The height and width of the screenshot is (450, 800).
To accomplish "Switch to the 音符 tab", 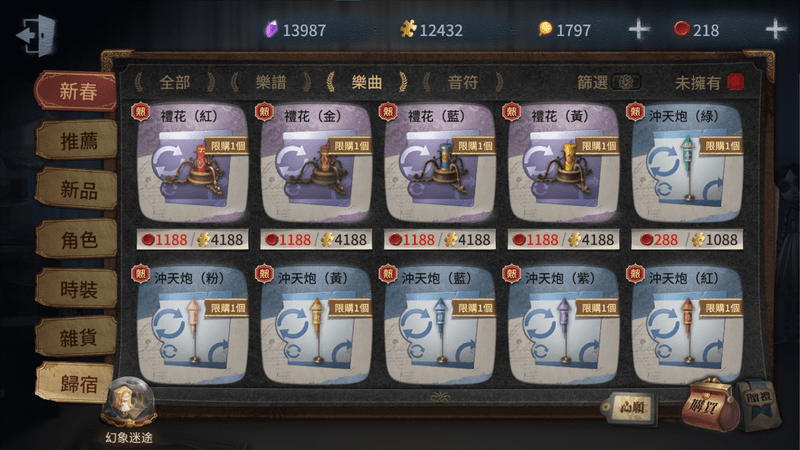I will coord(463,82).
